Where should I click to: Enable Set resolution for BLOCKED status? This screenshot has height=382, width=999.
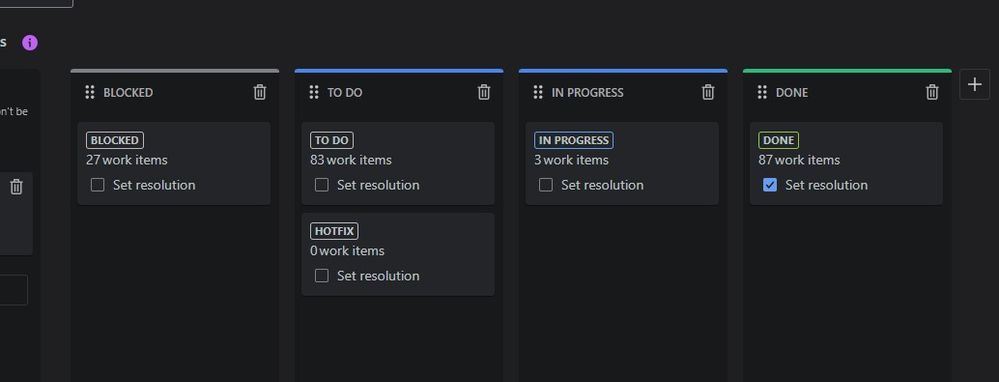click(97, 185)
